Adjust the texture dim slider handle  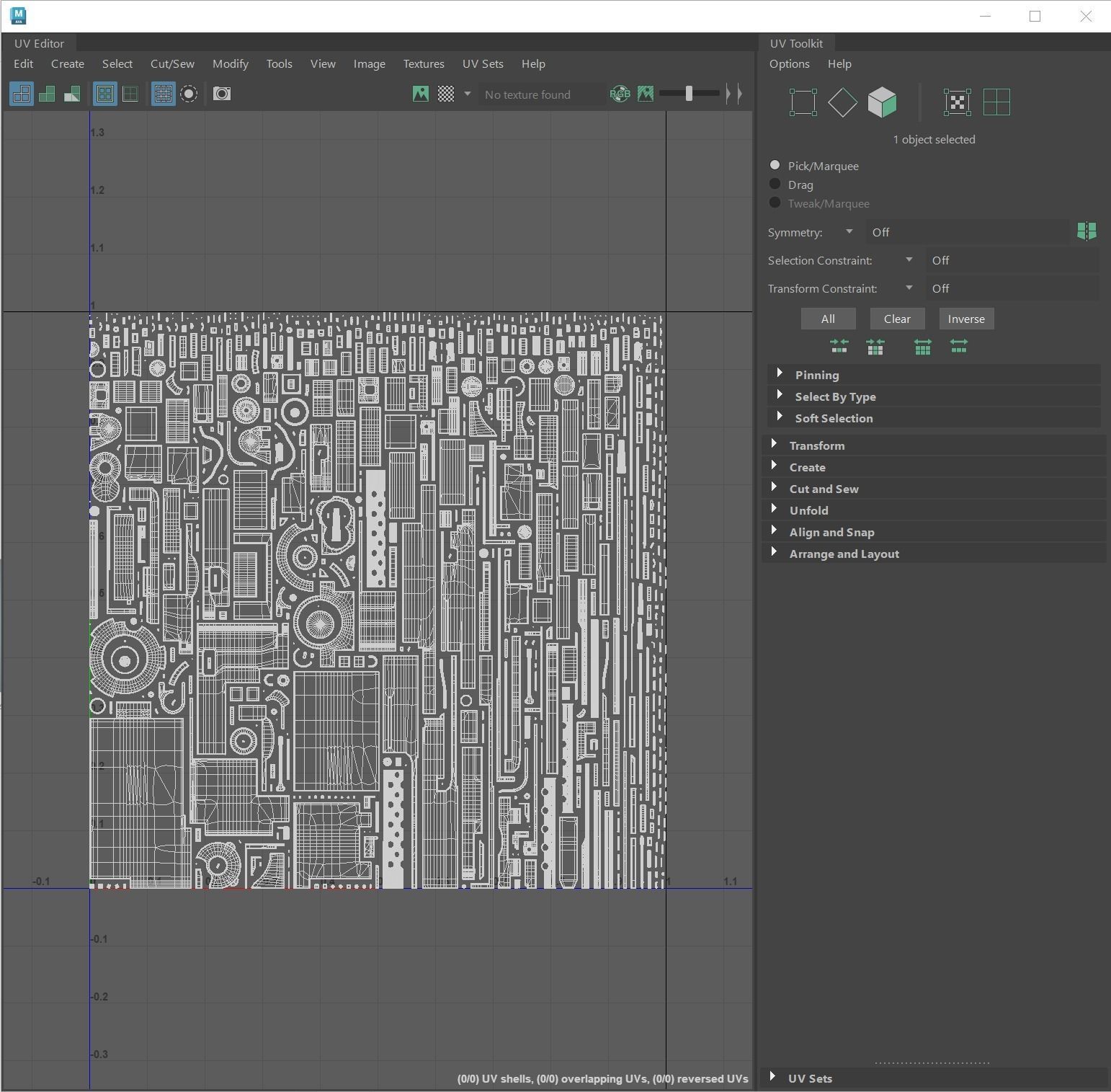coord(689,93)
